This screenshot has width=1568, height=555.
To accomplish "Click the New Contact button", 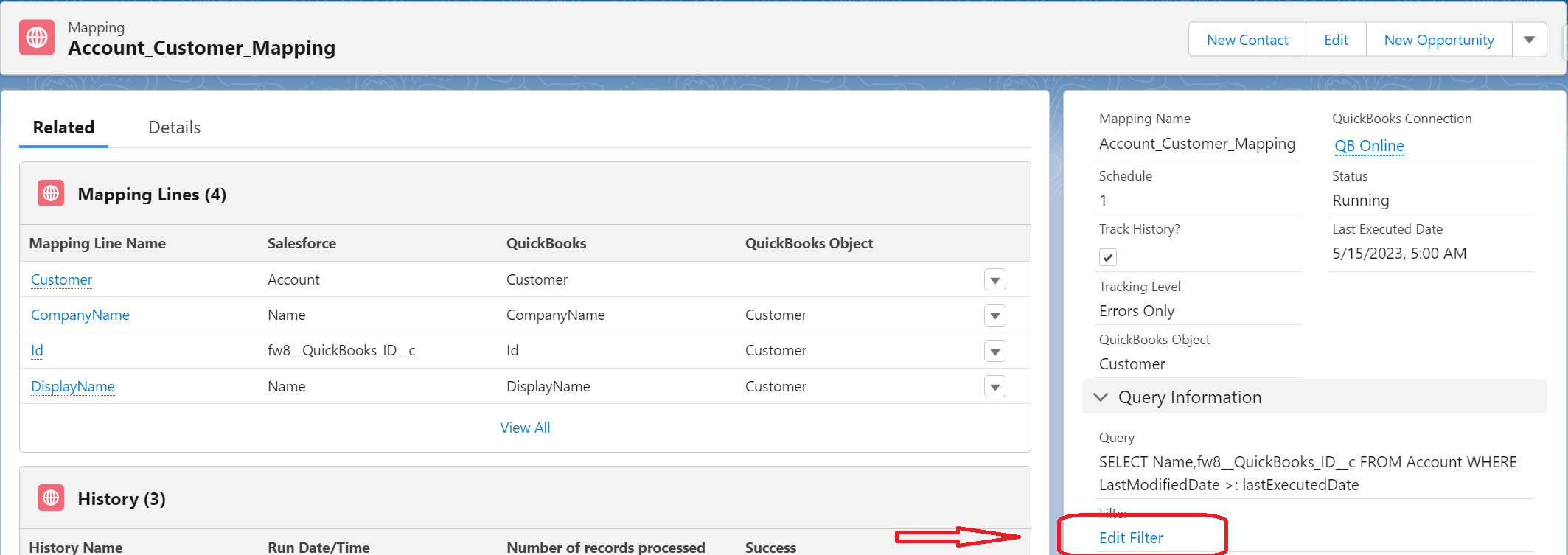I will click(x=1247, y=40).
